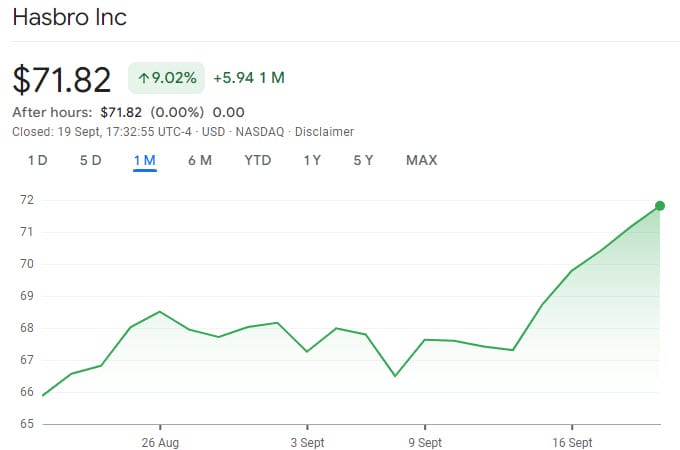This screenshot has height=450, width=680.
Task: Click the 9 Sept axis label
Action: (425, 441)
